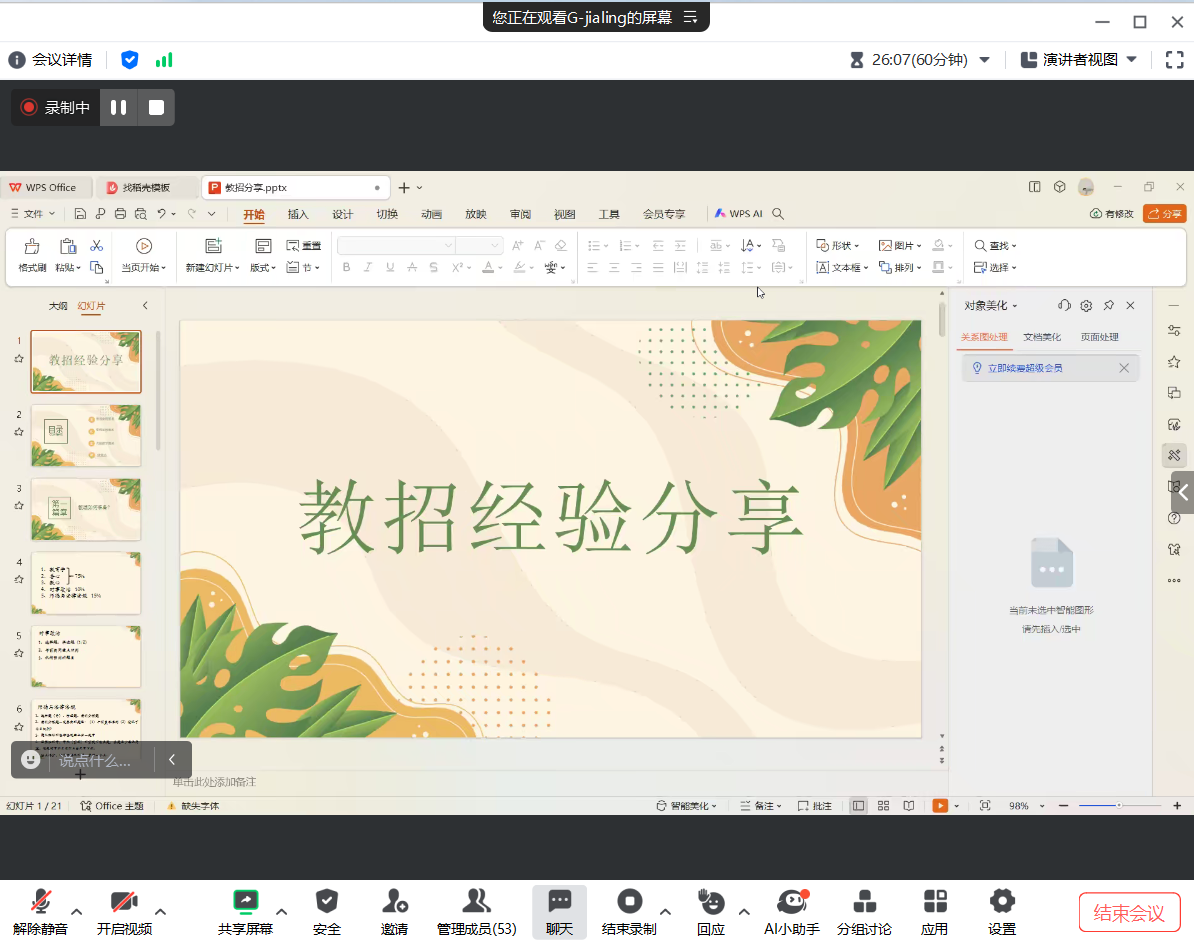The height and width of the screenshot is (943, 1194).
Task: Open the 文档美化 panel tab
Action: pos(1042,337)
